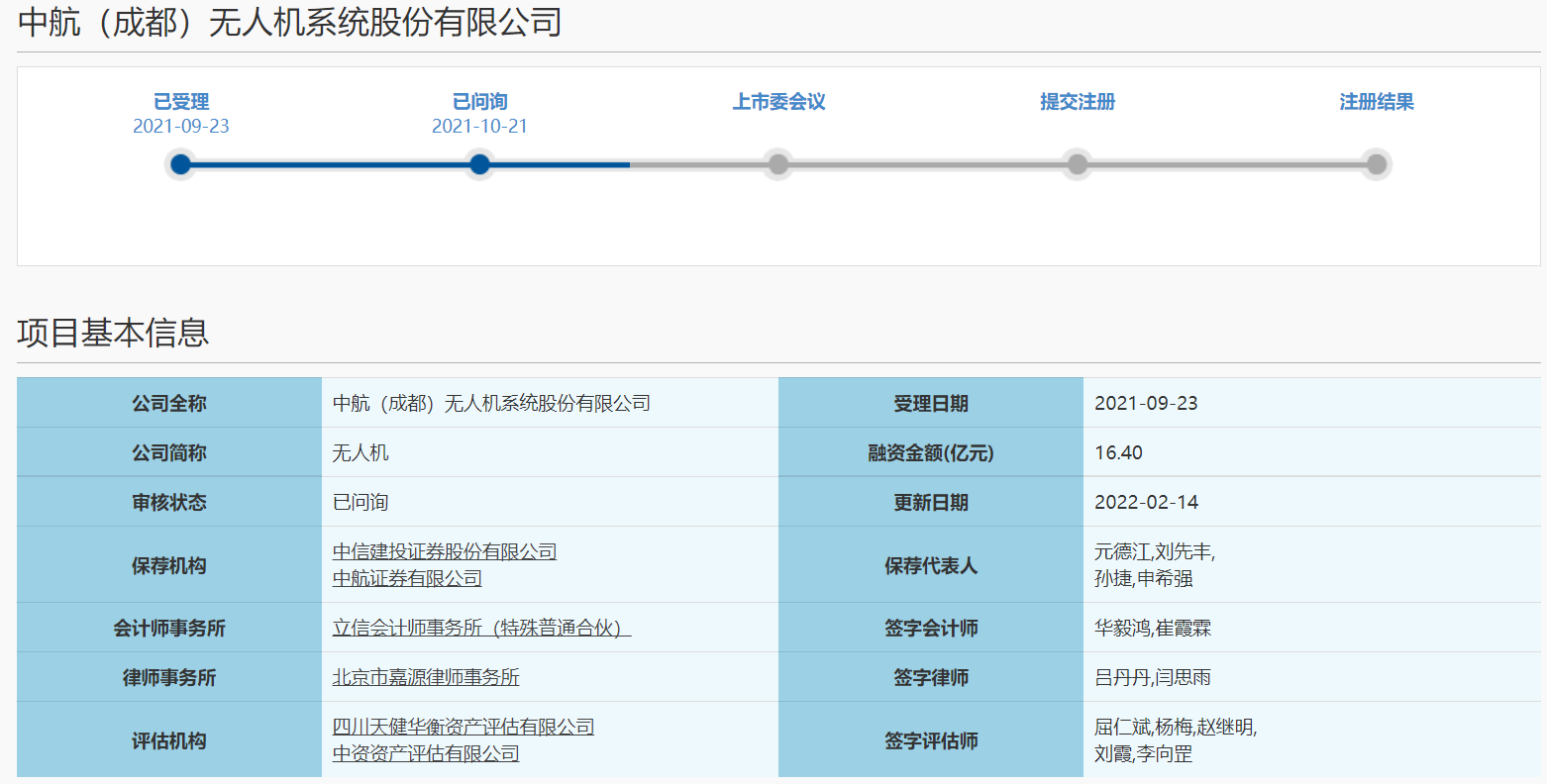Click the appraisers line 刘霞,李向罡

(x=1144, y=754)
